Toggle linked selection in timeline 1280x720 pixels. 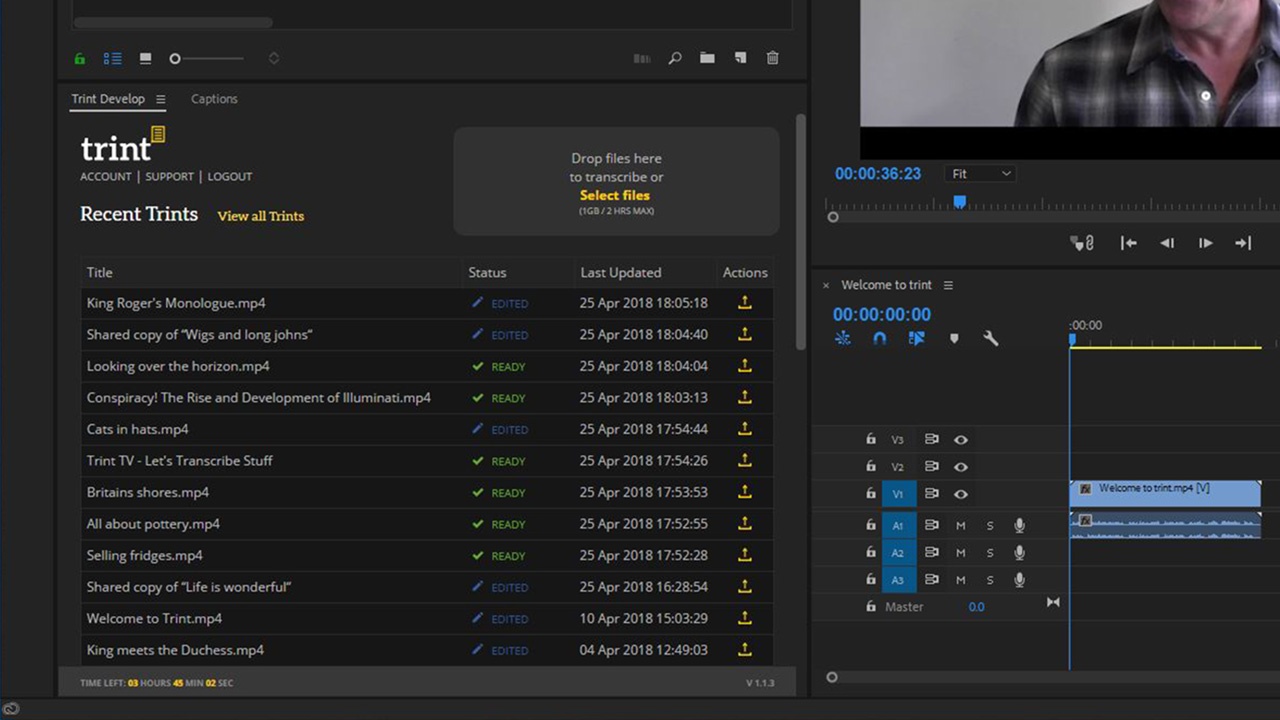click(x=916, y=338)
